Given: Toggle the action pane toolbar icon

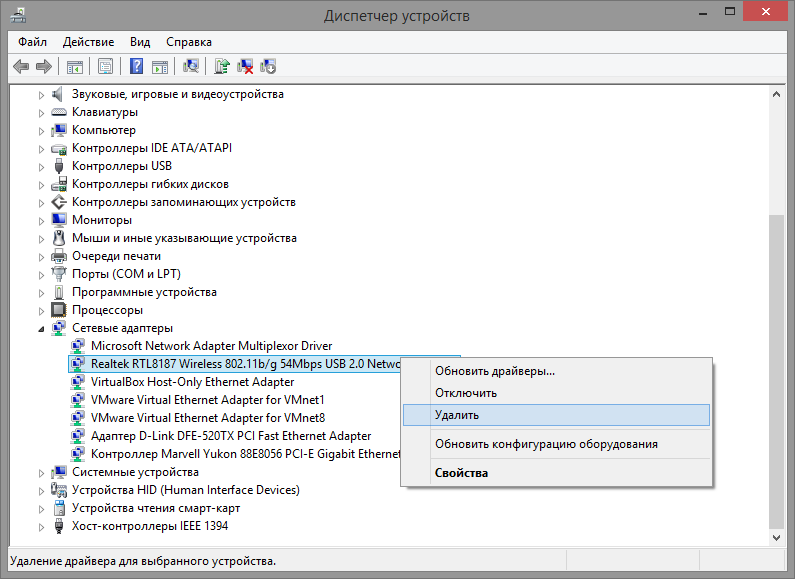Looking at the screenshot, I should pyautogui.click(x=160, y=66).
